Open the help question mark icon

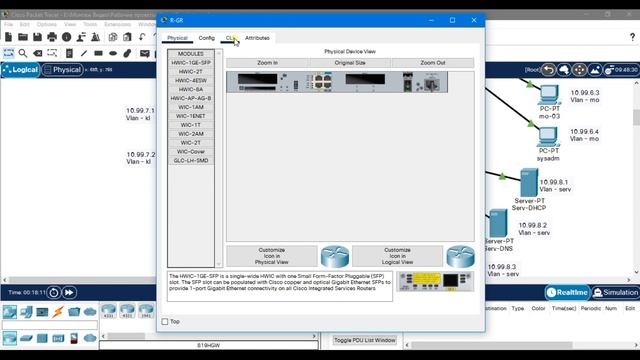coord(632,37)
